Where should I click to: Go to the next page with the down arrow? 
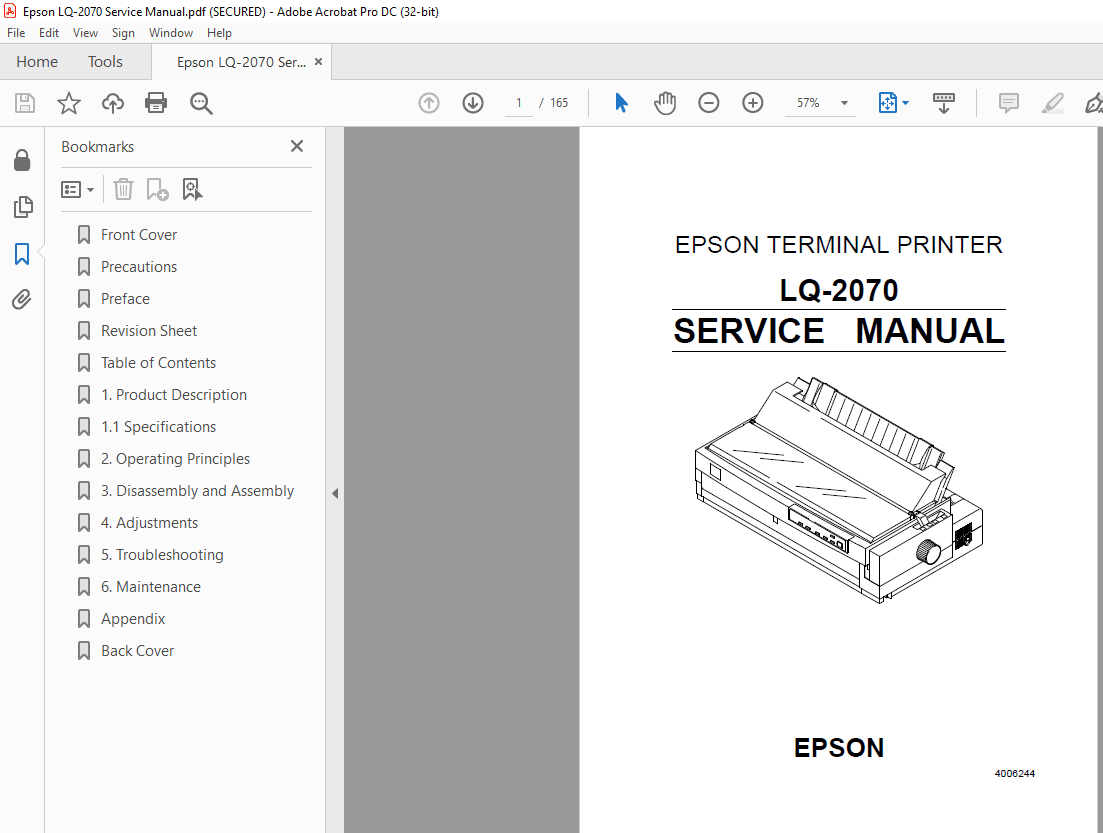[x=472, y=103]
